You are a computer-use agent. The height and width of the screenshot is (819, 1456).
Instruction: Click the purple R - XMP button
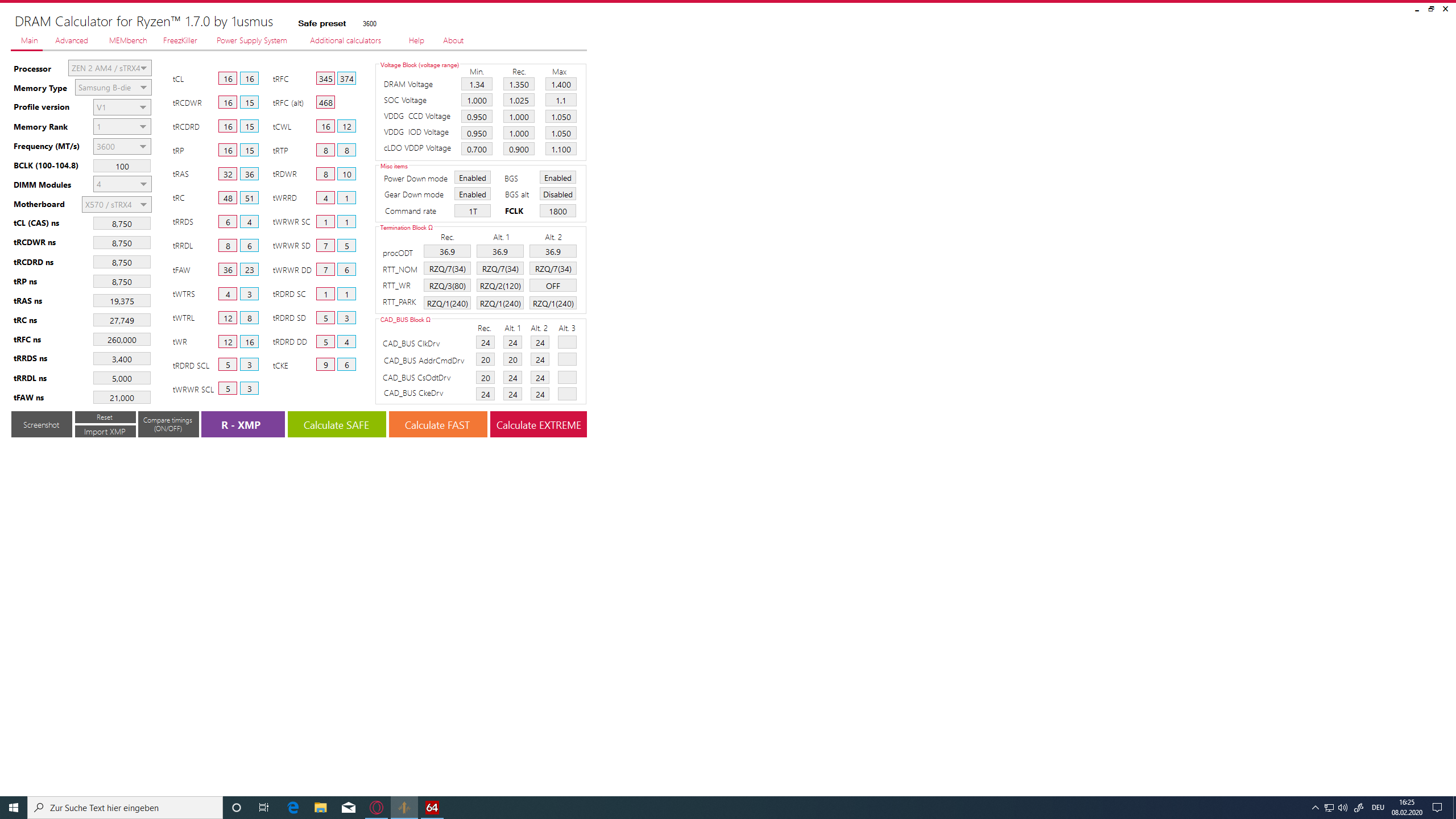[242, 425]
